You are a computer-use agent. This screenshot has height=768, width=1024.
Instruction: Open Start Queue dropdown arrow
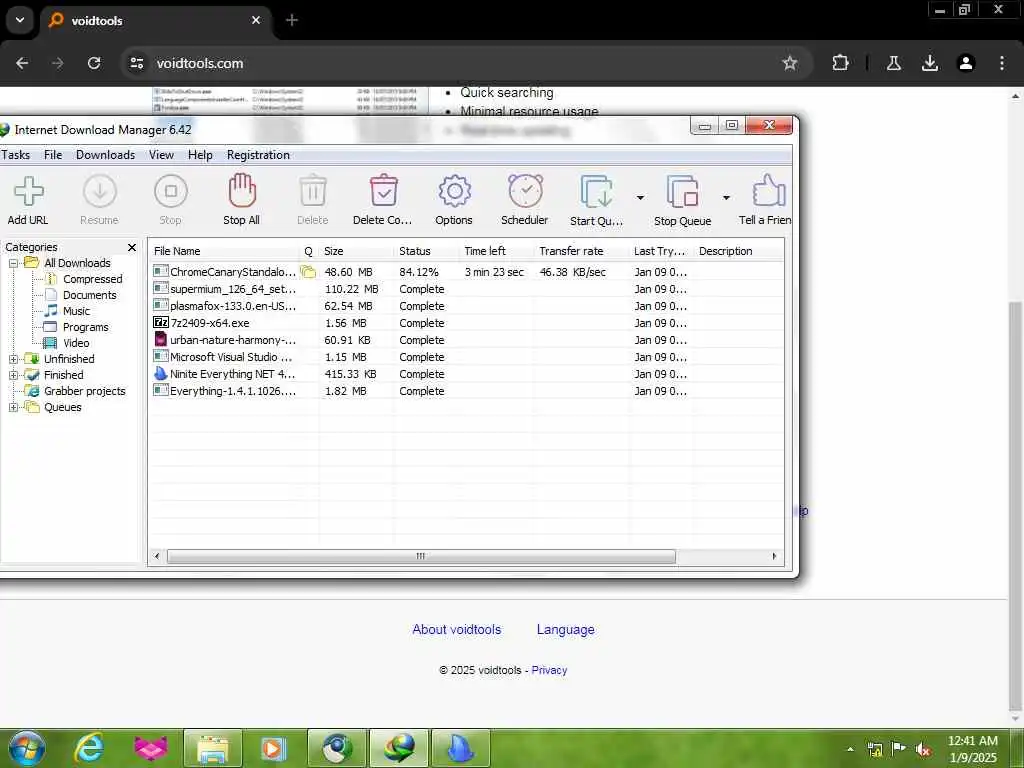640,198
